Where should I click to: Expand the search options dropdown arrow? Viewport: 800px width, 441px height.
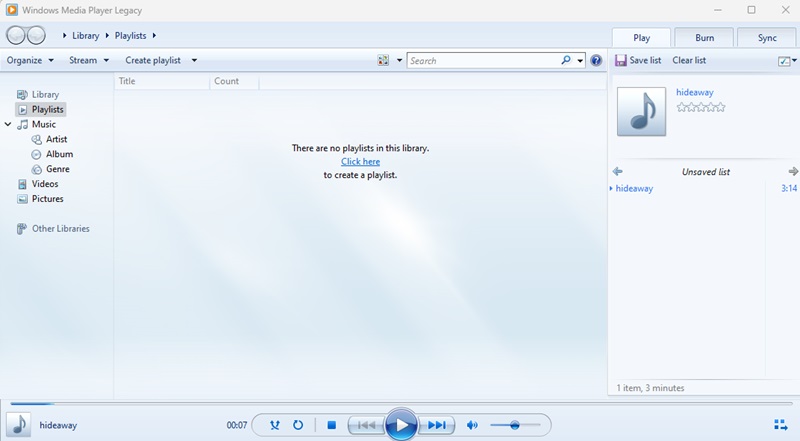[580, 61]
